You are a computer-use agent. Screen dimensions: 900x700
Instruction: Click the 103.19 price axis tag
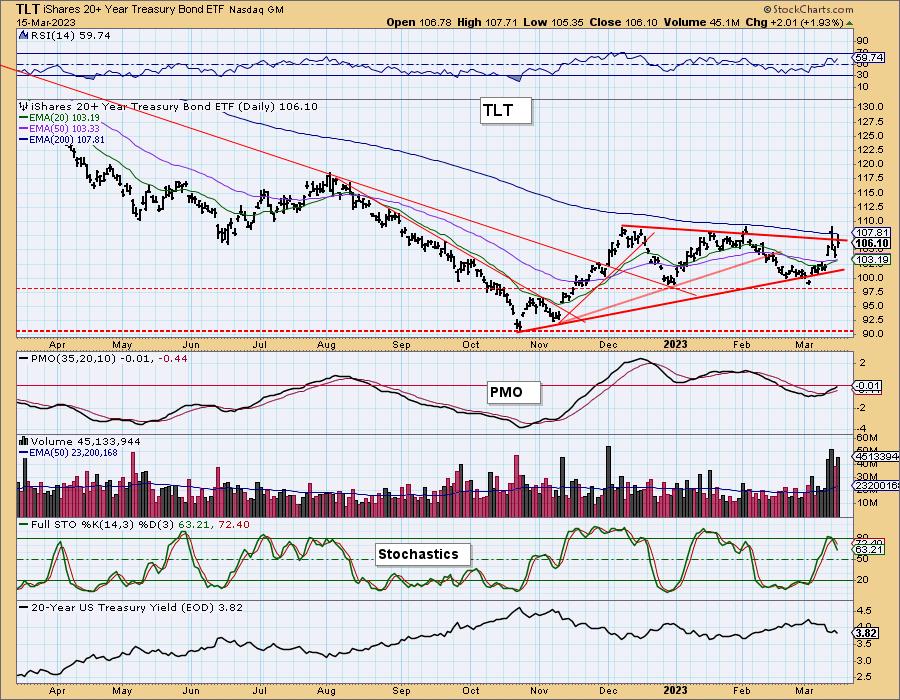coord(871,259)
